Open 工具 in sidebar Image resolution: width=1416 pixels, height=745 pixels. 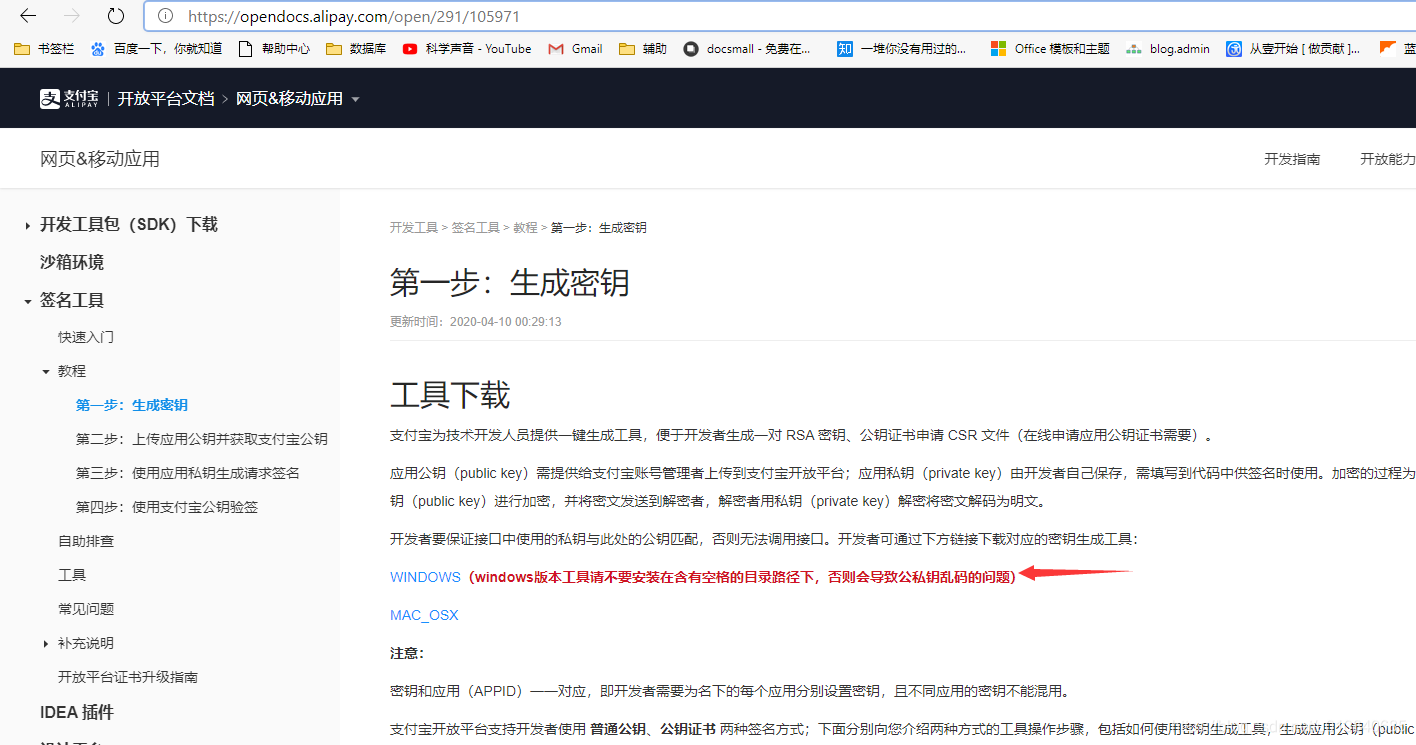(72, 575)
